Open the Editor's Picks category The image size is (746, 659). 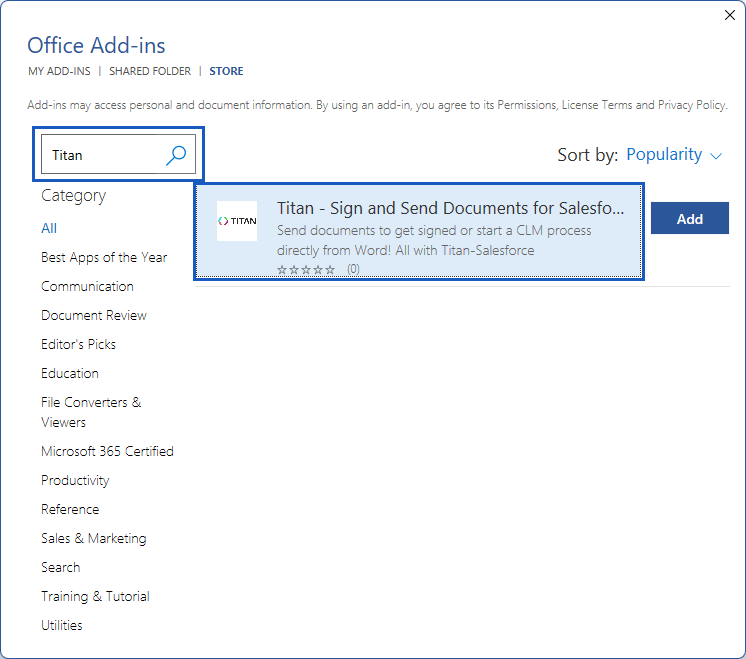point(78,344)
